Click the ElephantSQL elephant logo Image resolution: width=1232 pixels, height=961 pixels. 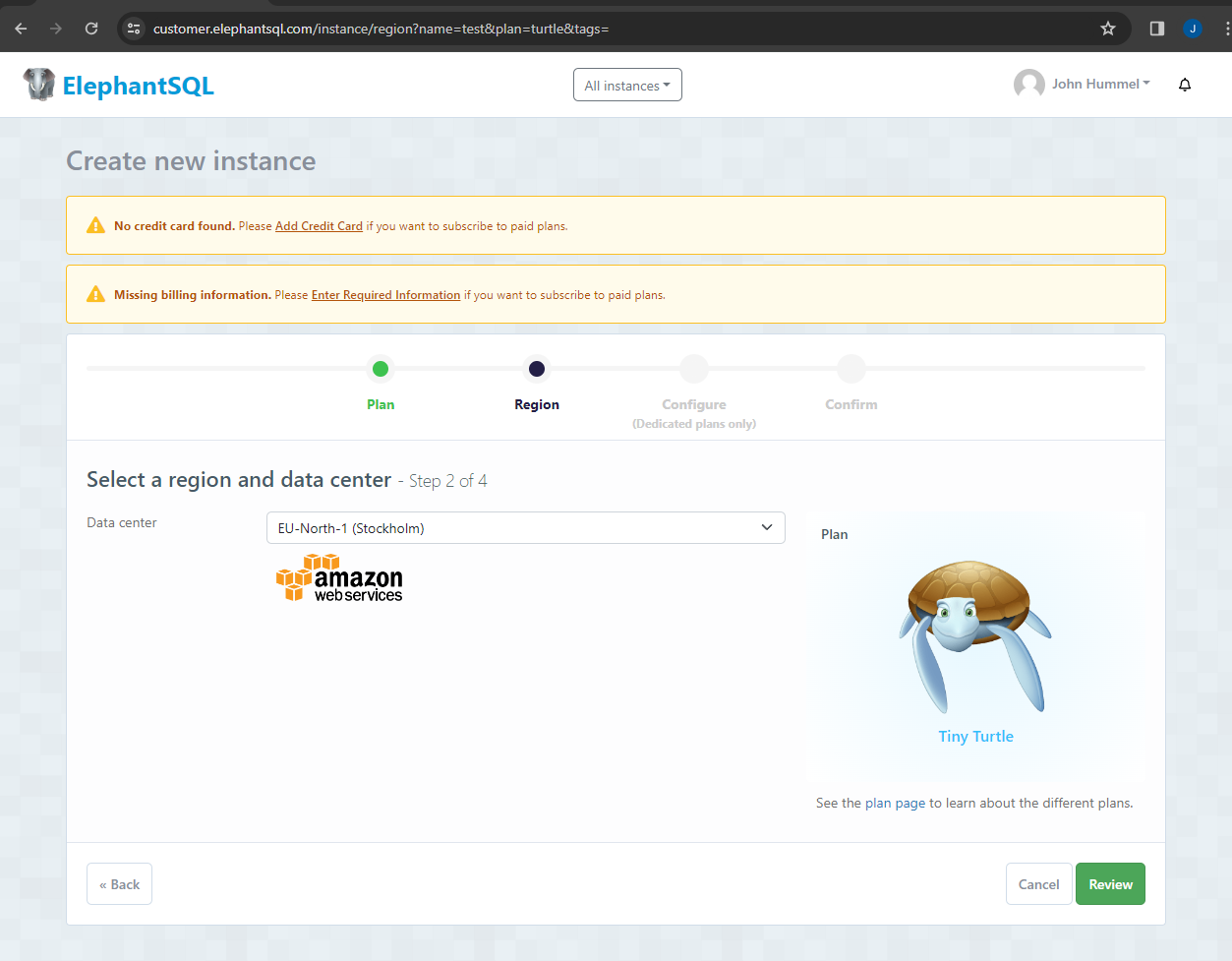click(x=39, y=85)
